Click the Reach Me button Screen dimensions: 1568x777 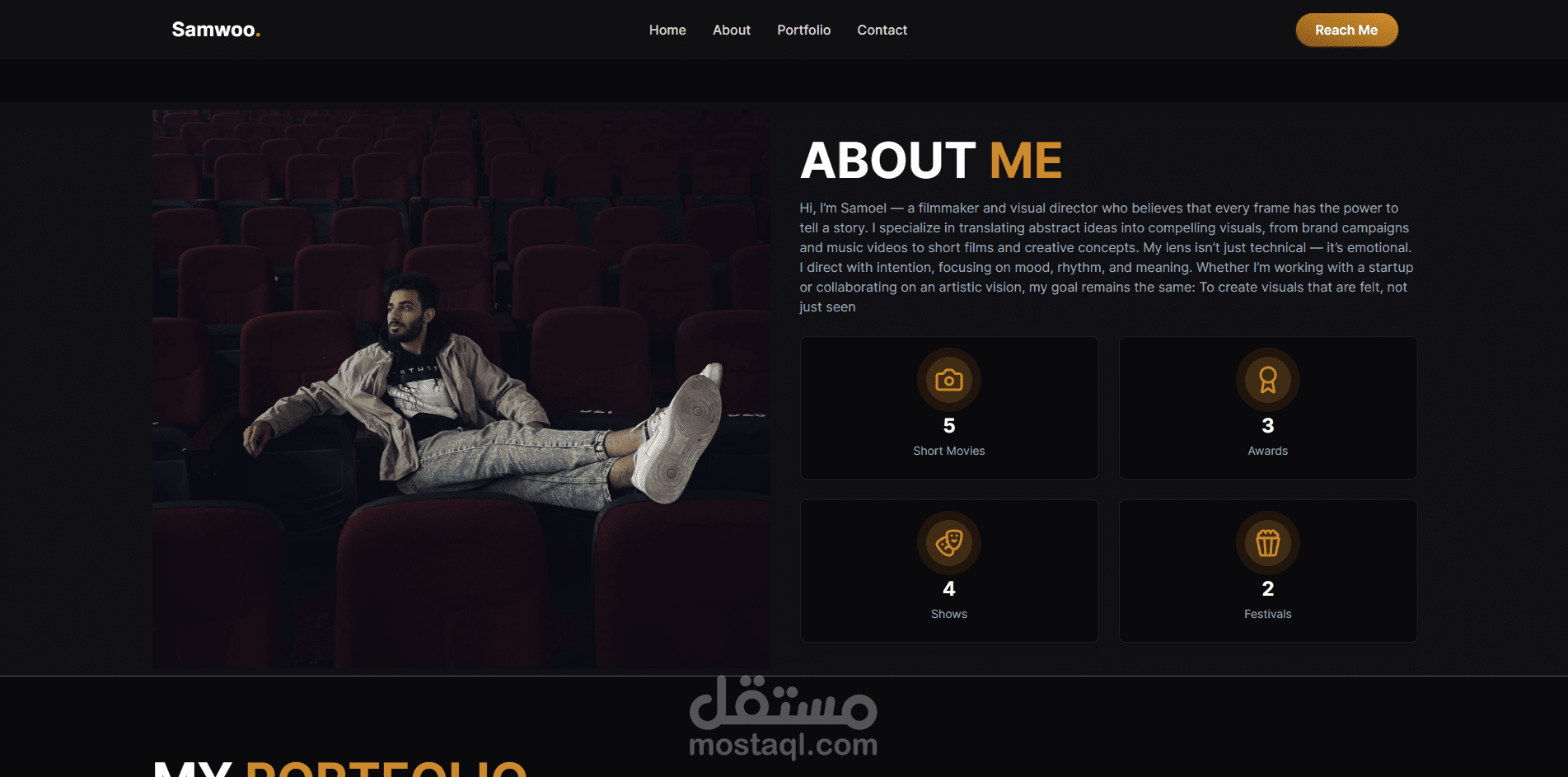coord(1346,30)
